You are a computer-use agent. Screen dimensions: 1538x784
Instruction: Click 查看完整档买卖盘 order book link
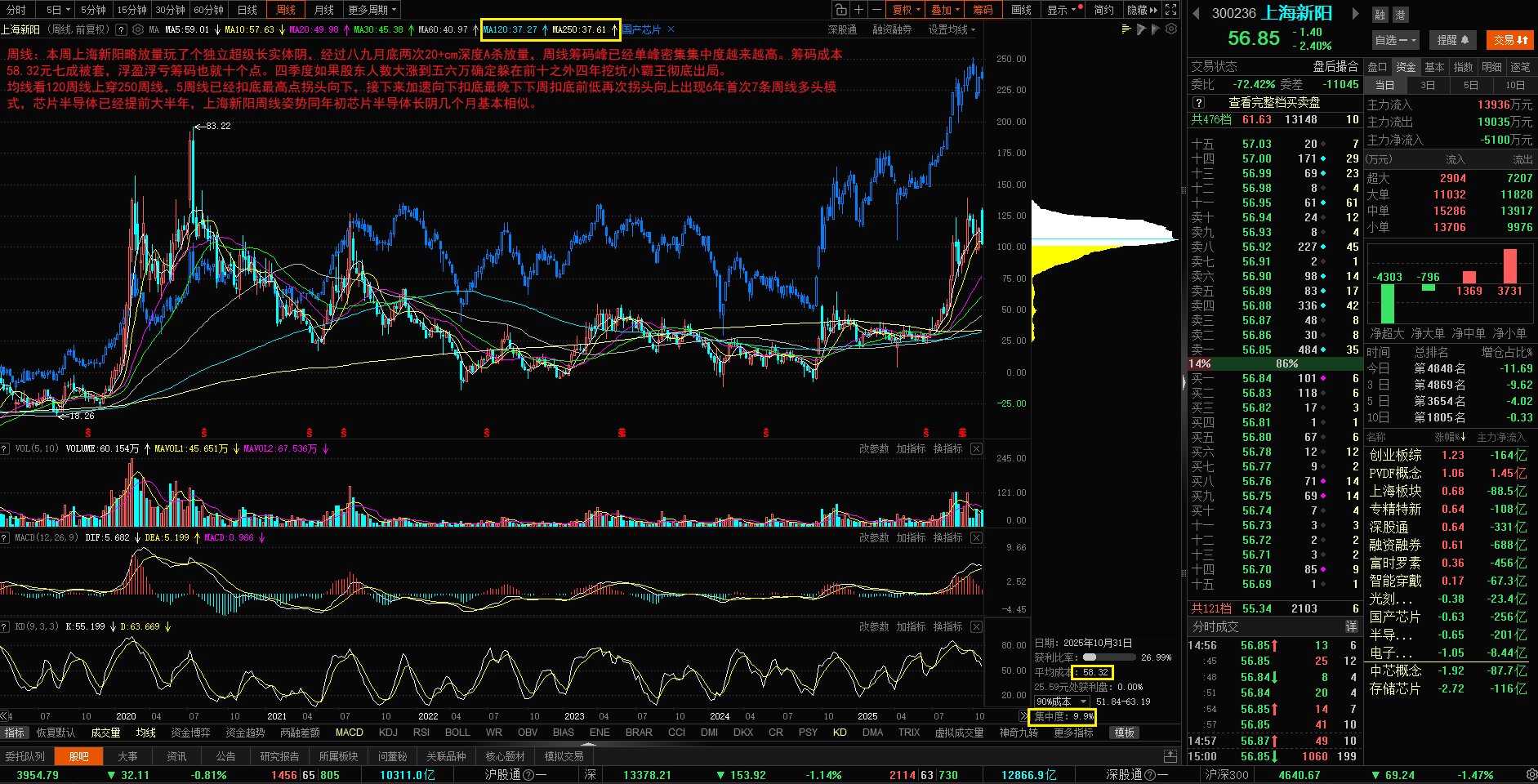[x=1274, y=103]
